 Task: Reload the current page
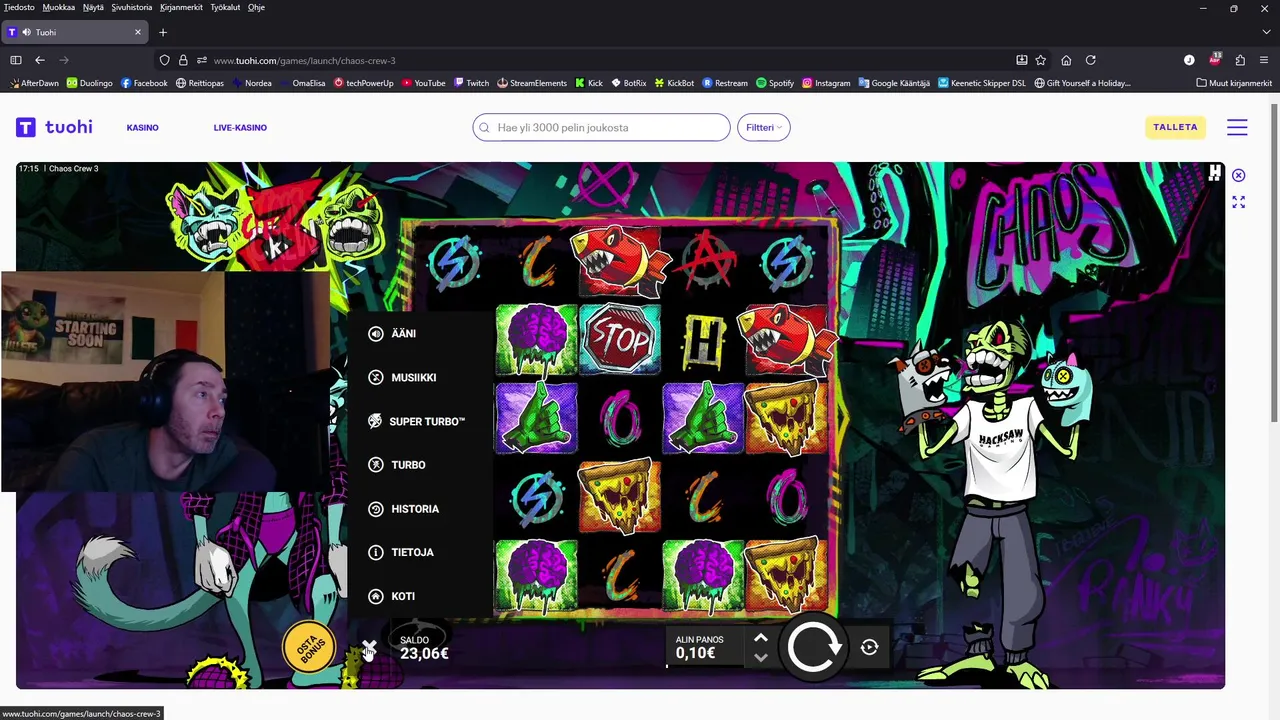[1091, 60]
